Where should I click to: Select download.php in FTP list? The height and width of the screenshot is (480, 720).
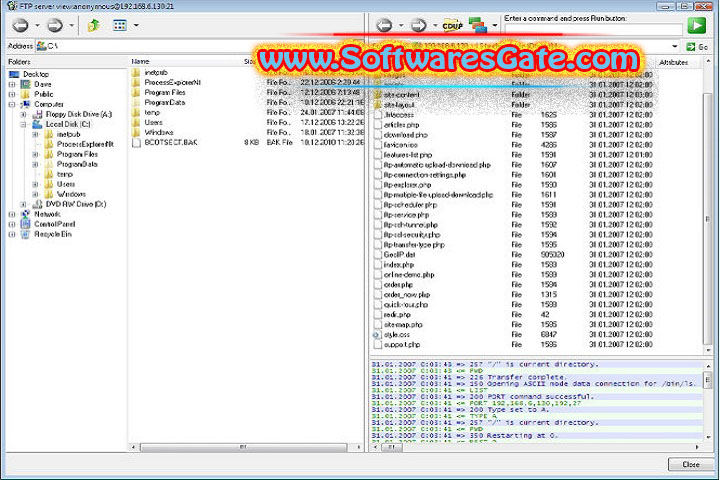tap(405, 136)
